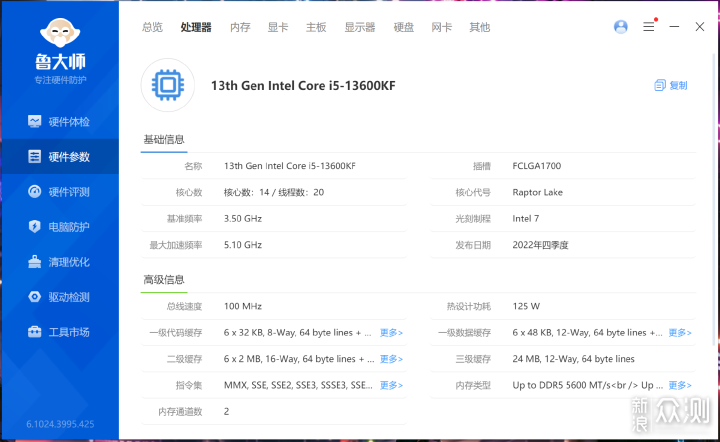Click 更多 for 指令集
Viewport: 720px width, 442px height.
[x=391, y=385]
